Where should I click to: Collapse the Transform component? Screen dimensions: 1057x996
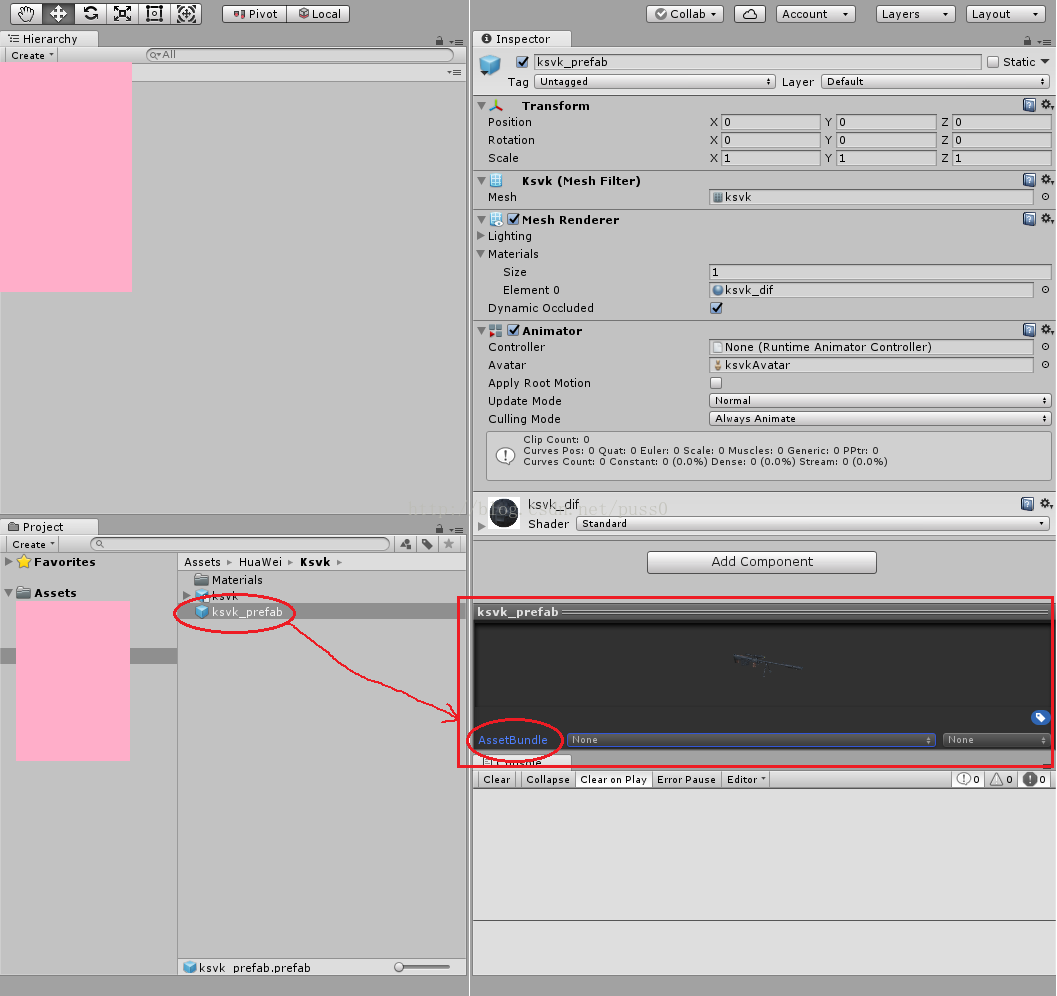(x=481, y=106)
